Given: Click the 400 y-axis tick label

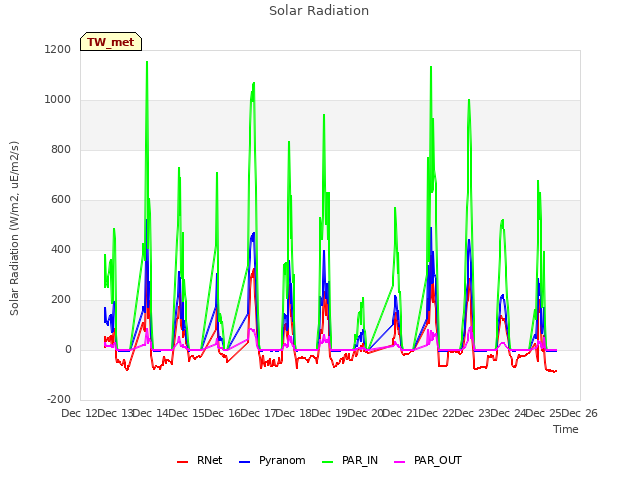Looking at the screenshot, I should (x=61, y=249).
